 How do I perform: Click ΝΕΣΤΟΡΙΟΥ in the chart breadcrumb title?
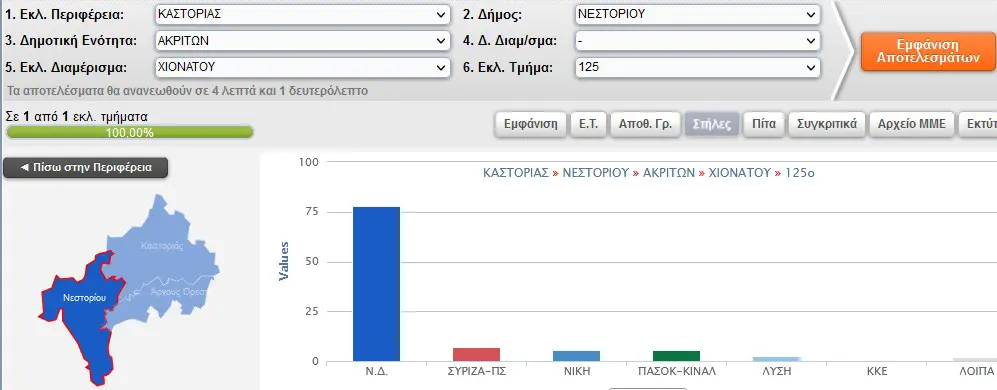[595, 173]
